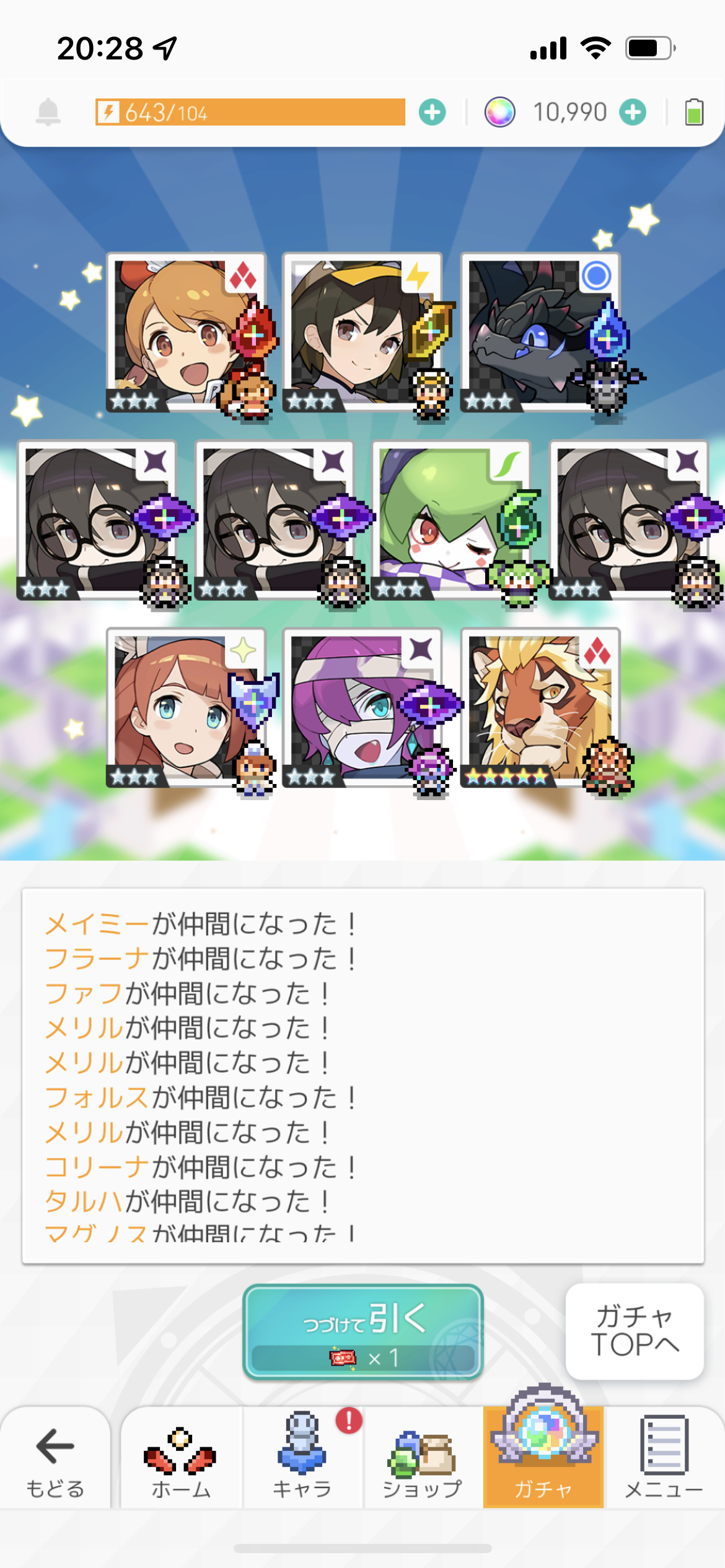The image size is (725, 1568).
Task: Add gems with plus icon beside 10,990
Action: 633,112
